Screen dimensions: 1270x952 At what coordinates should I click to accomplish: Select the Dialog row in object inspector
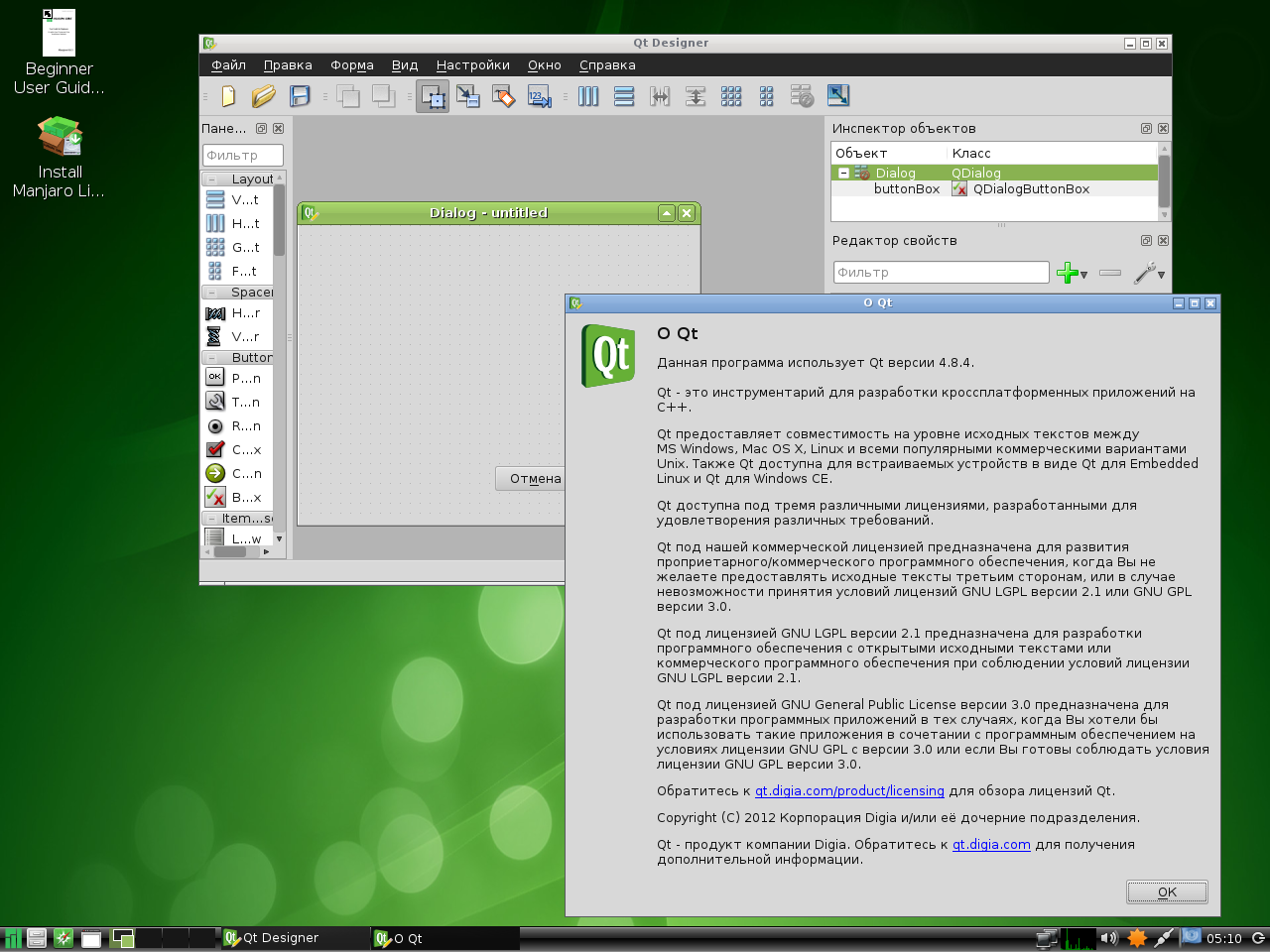coord(994,173)
